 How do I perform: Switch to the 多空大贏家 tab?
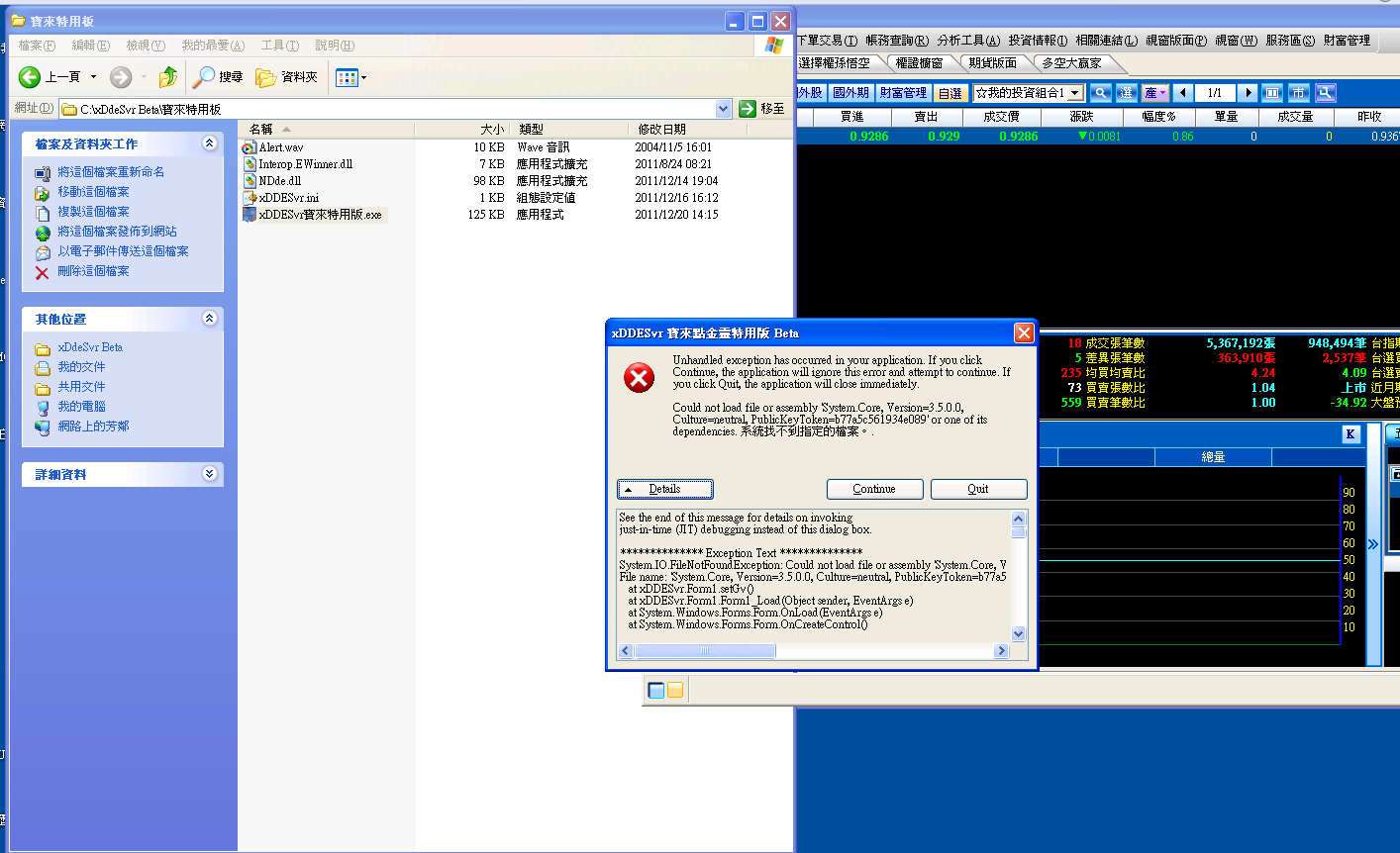tap(1071, 62)
